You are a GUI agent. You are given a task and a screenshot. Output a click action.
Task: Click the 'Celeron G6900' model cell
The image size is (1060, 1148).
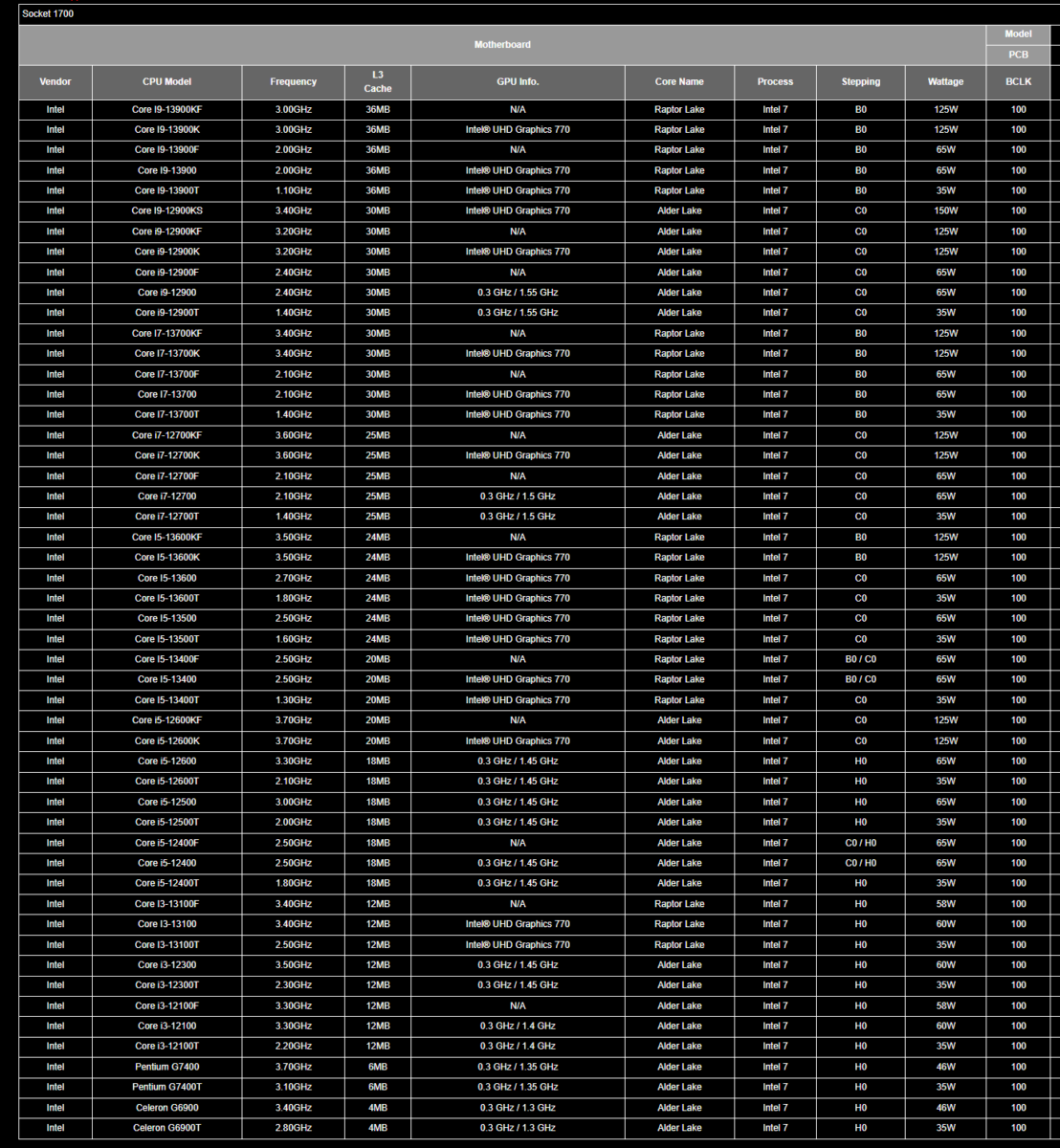tap(167, 1108)
